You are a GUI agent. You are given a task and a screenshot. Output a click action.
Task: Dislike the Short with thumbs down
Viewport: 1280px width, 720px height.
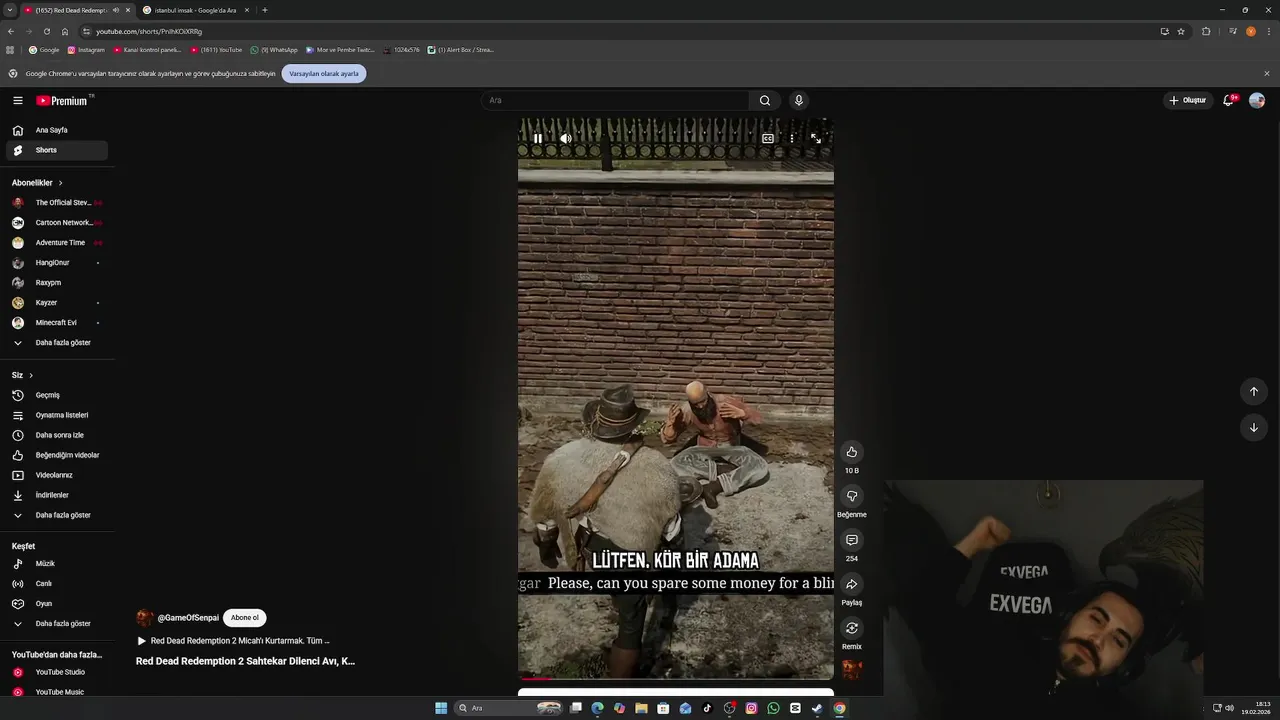point(852,496)
